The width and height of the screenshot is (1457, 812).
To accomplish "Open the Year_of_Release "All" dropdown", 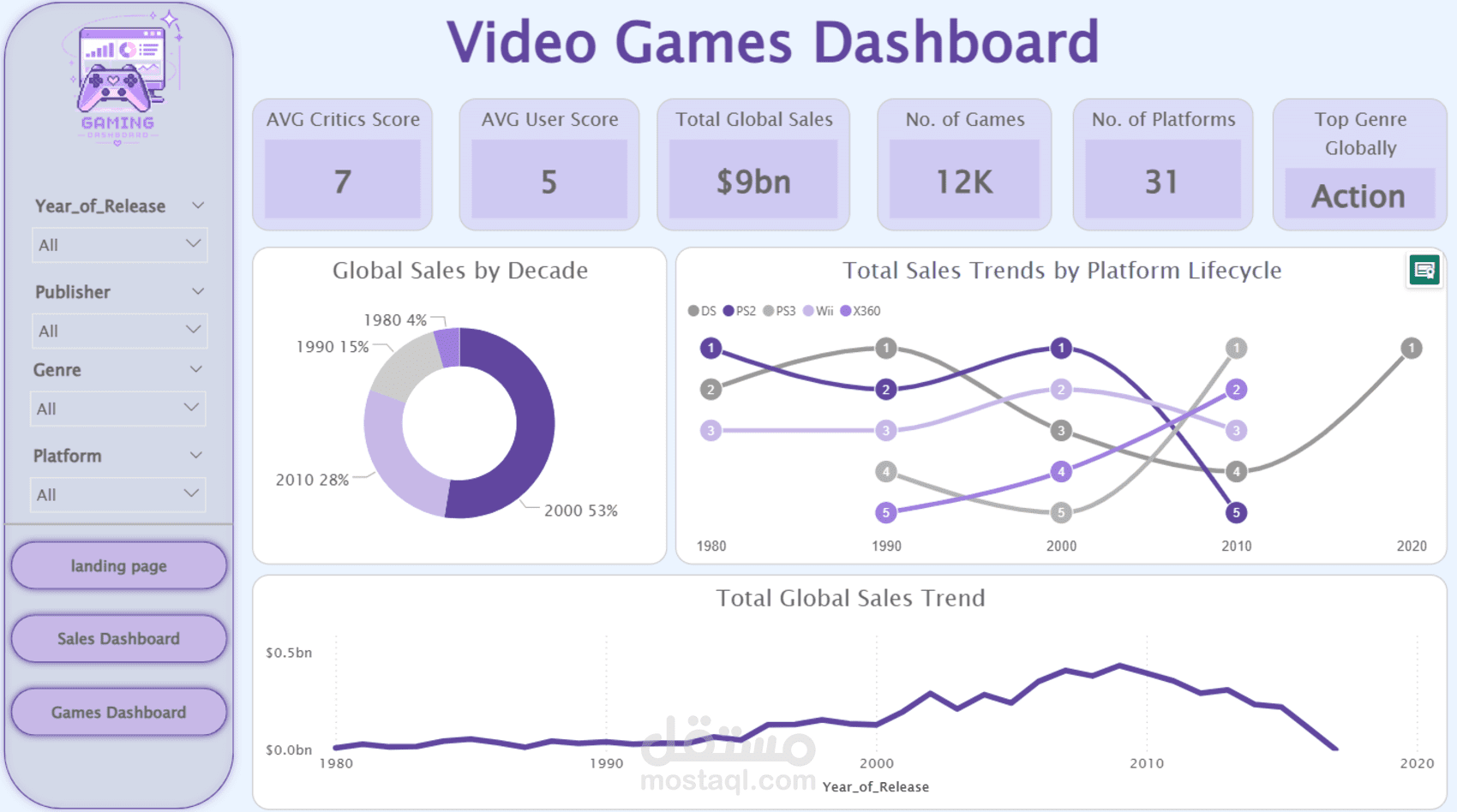I will [x=119, y=245].
